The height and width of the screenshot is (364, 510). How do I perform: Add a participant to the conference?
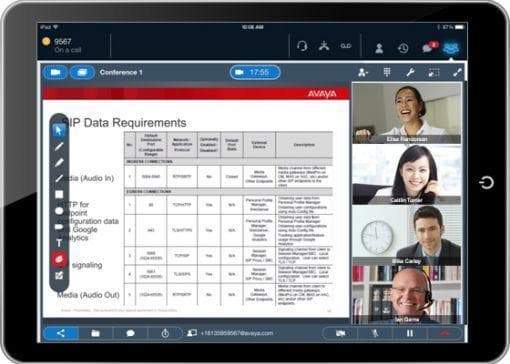pos(363,72)
